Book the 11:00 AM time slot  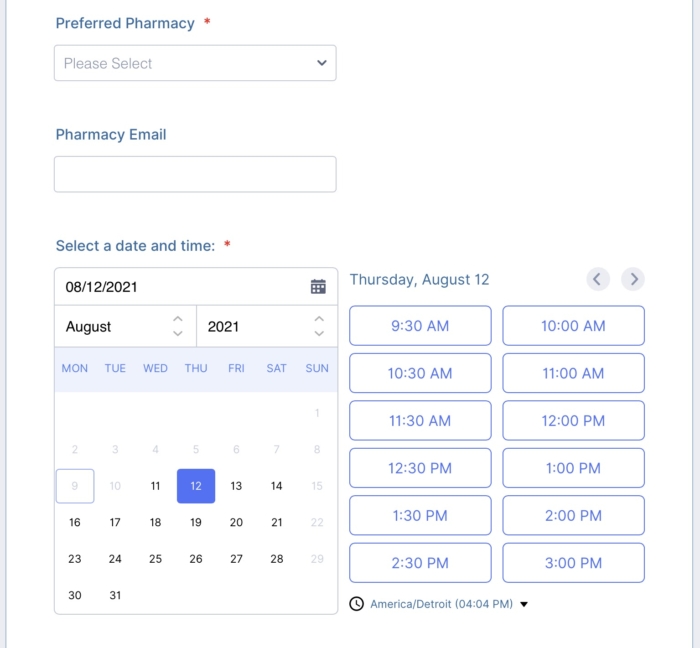[x=573, y=373]
